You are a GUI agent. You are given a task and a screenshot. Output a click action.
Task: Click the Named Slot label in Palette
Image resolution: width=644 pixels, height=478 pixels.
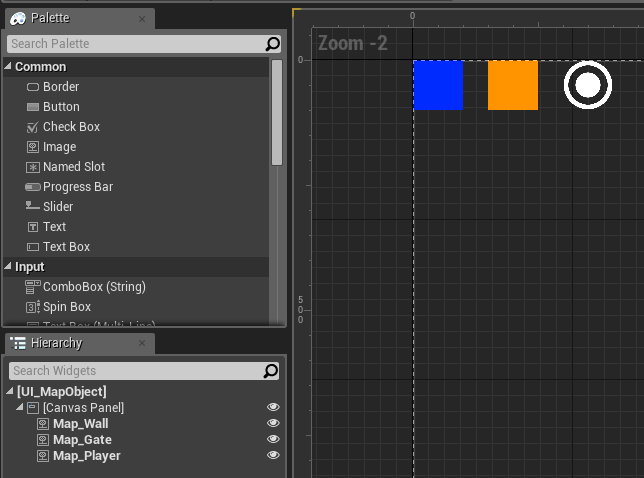(x=74, y=167)
